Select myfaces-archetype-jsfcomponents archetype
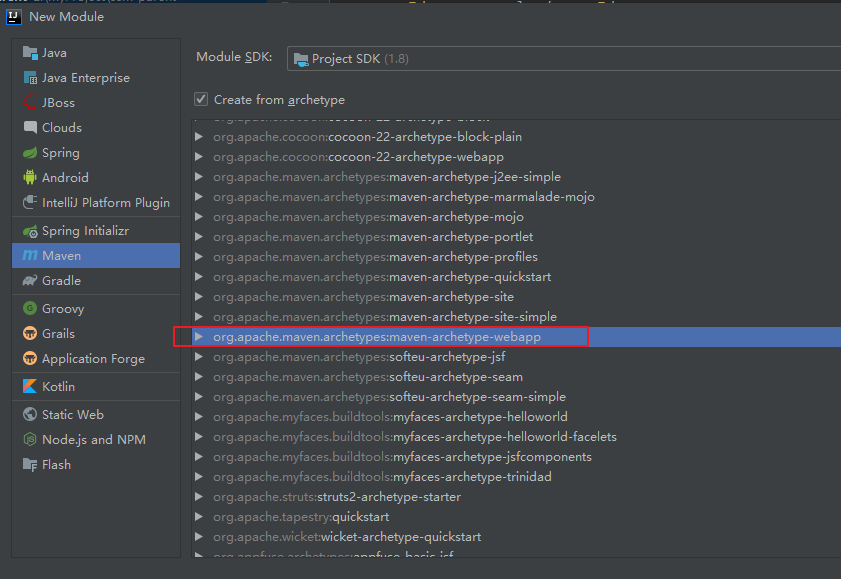This screenshot has height=579, width=841. click(516, 457)
